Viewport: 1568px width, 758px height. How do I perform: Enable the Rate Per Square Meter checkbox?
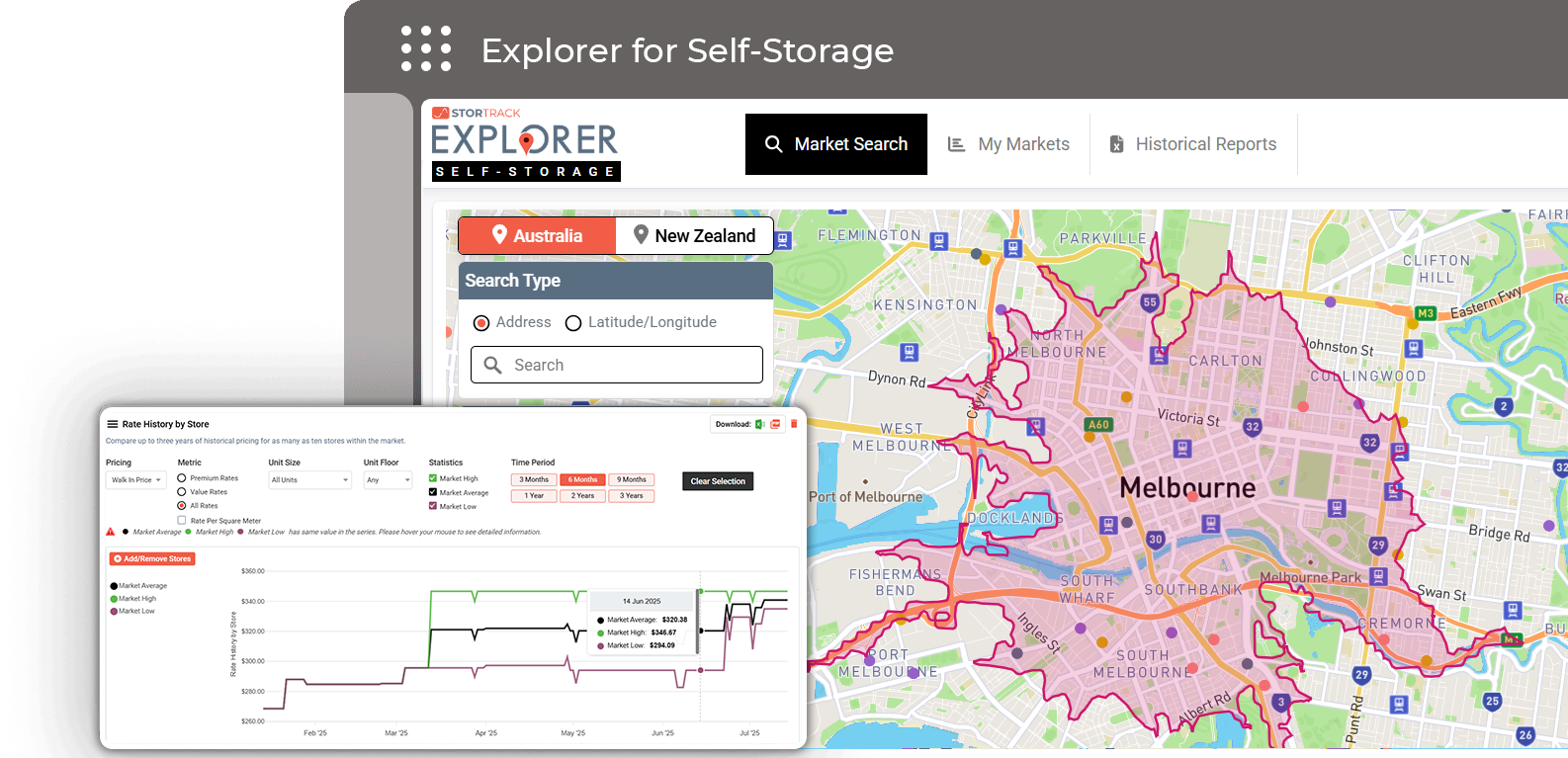click(182, 520)
